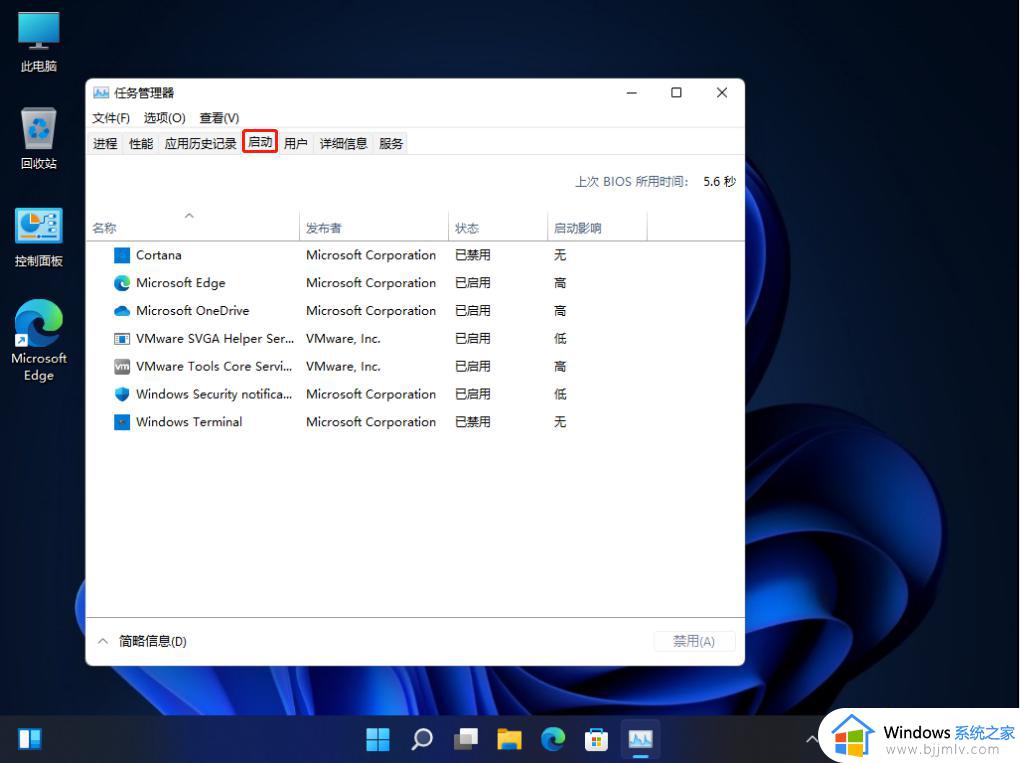Open the Widgets button on the taskbar

[29, 739]
